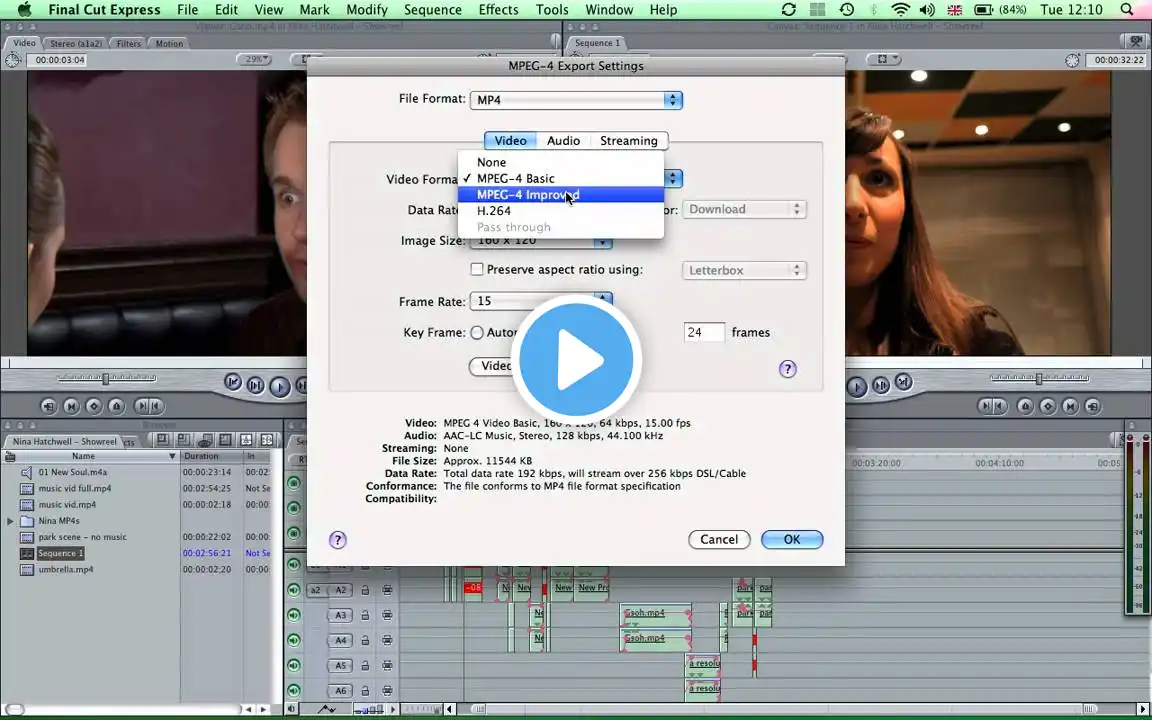Choose None in video format list
The height and width of the screenshot is (720, 1152).
561,162
